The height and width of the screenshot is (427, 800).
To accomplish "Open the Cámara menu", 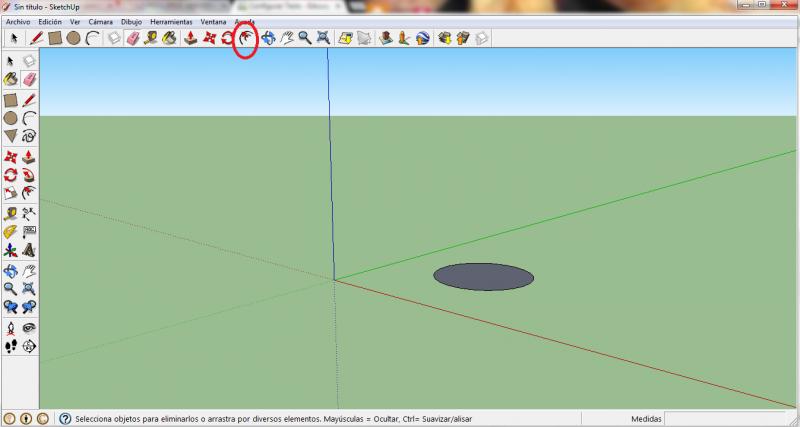I will pos(100,21).
